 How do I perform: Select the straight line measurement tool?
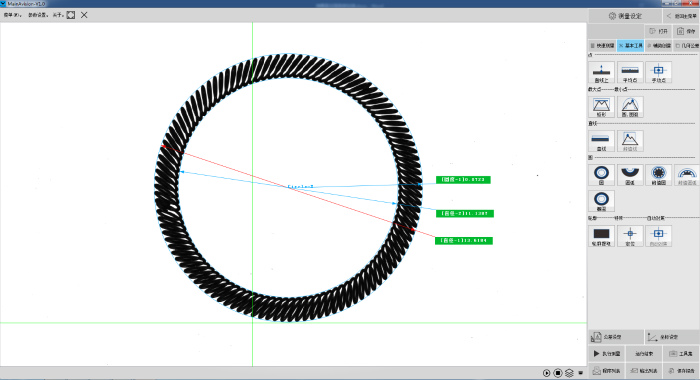click(x=601, y=141)
